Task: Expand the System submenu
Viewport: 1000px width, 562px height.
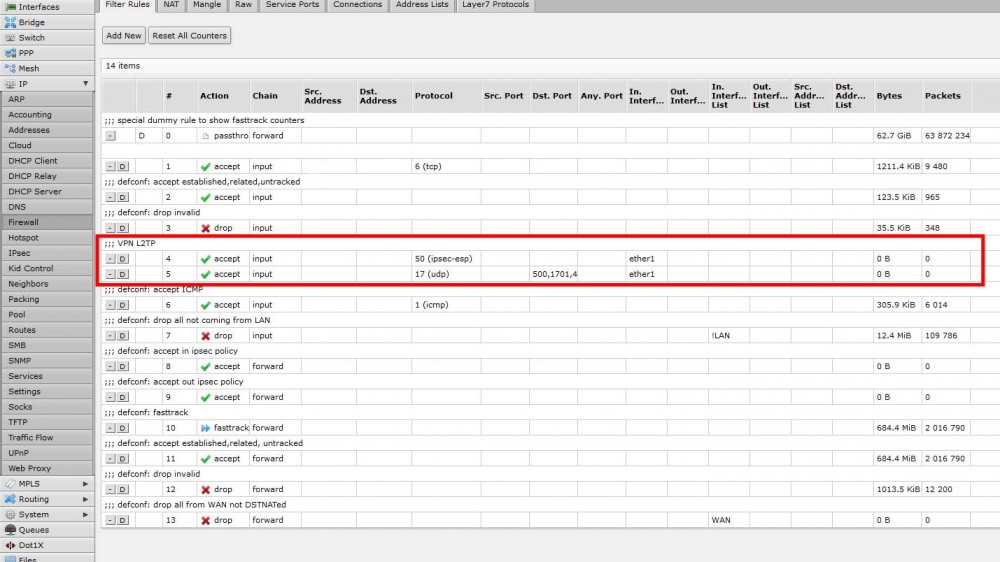Action: (85, 514)
